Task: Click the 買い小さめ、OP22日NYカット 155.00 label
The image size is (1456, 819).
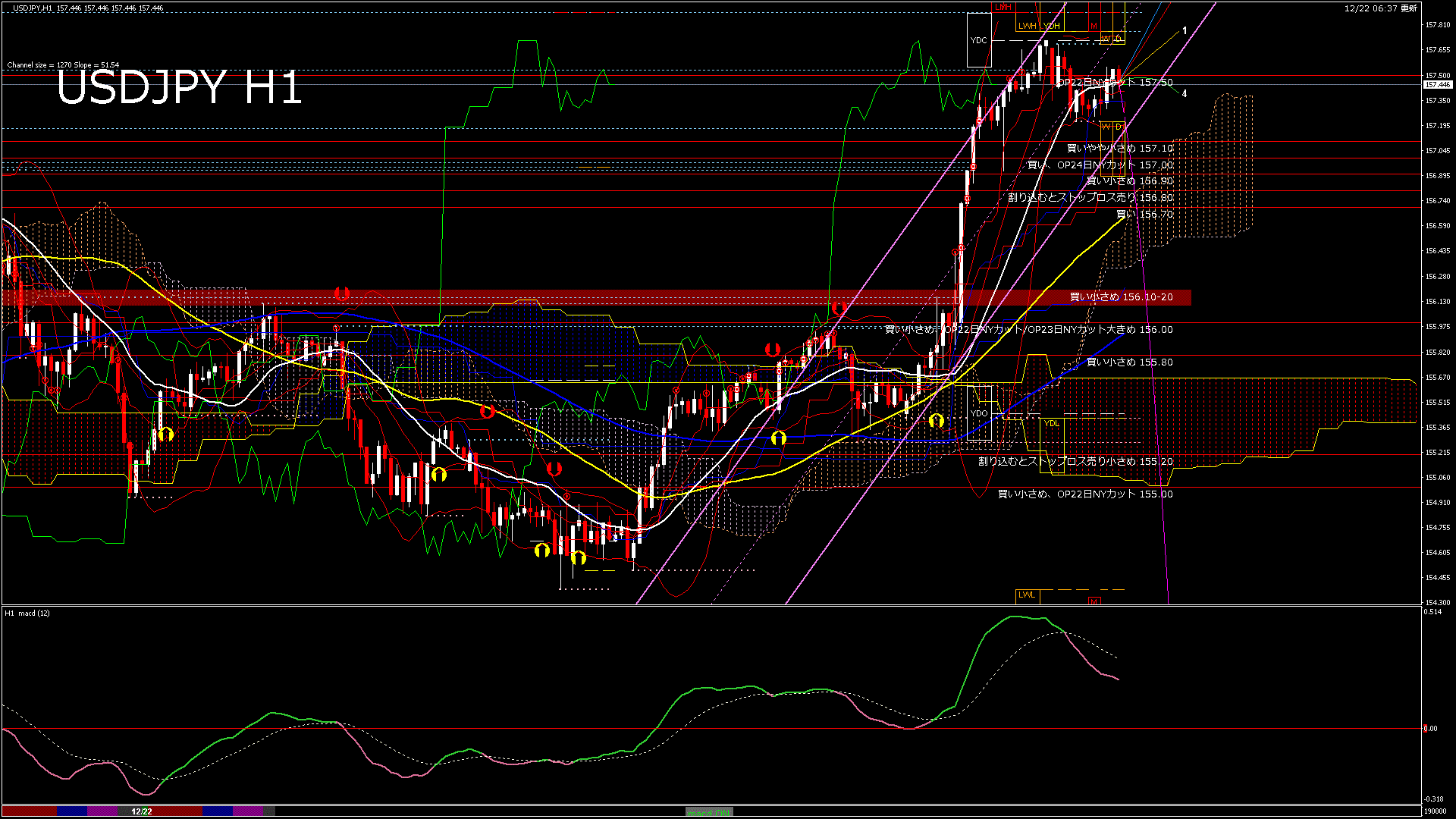Action: click(x=1084, y=494)
